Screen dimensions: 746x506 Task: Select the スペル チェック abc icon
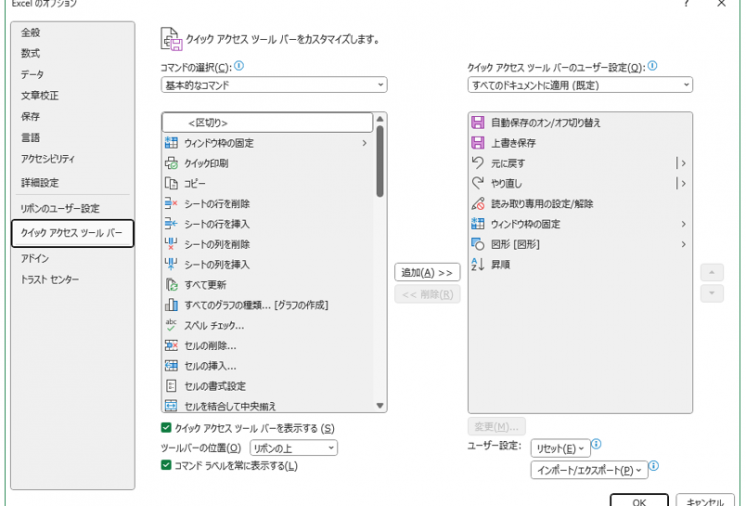(x=171, y=325)
